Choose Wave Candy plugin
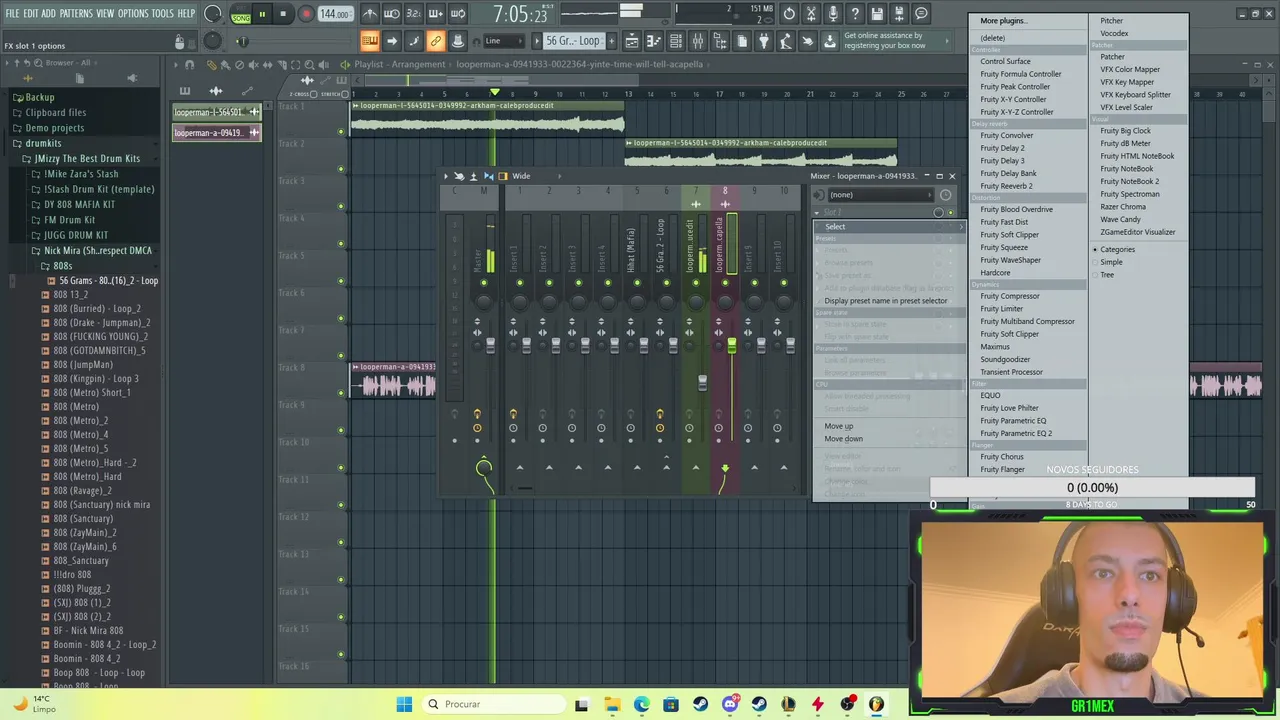The image size is (1280, 720). coord(1120,219)
